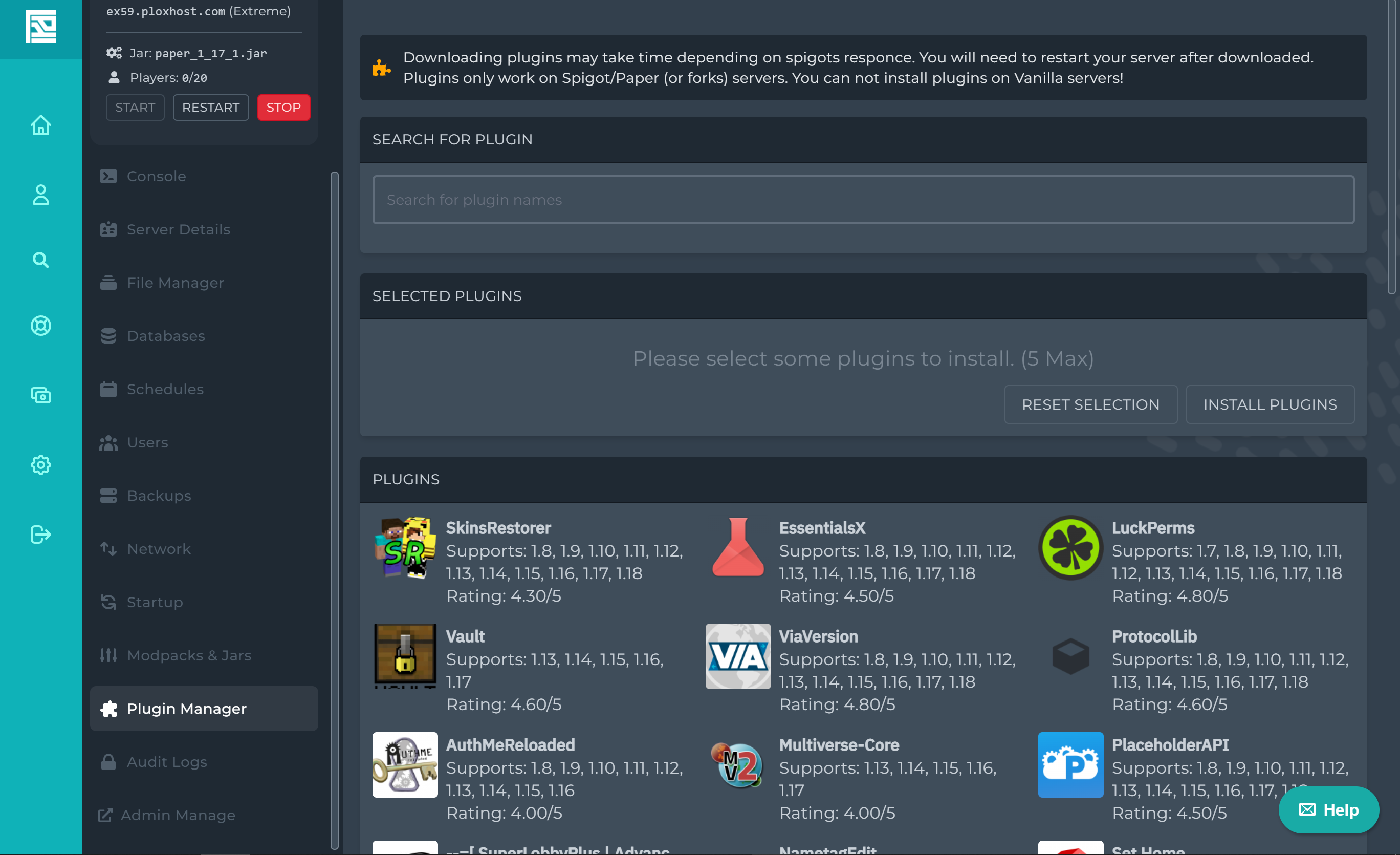Open the home dashboard icon
The height and width of the screenshot is (855, 1400).
coord(41,125)
